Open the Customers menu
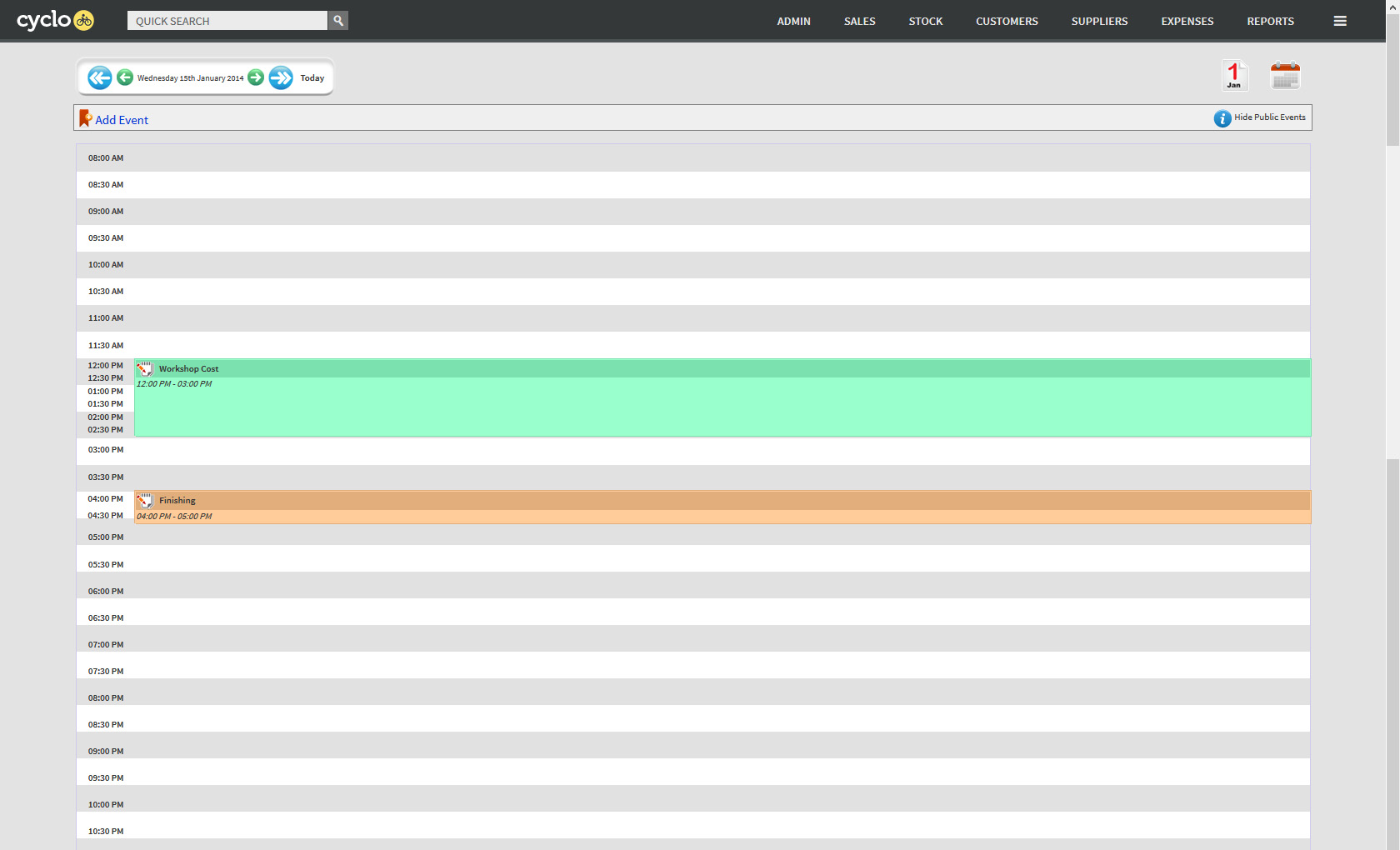The width and height of the screenshot is (1400, 850). coord(1007,22)
